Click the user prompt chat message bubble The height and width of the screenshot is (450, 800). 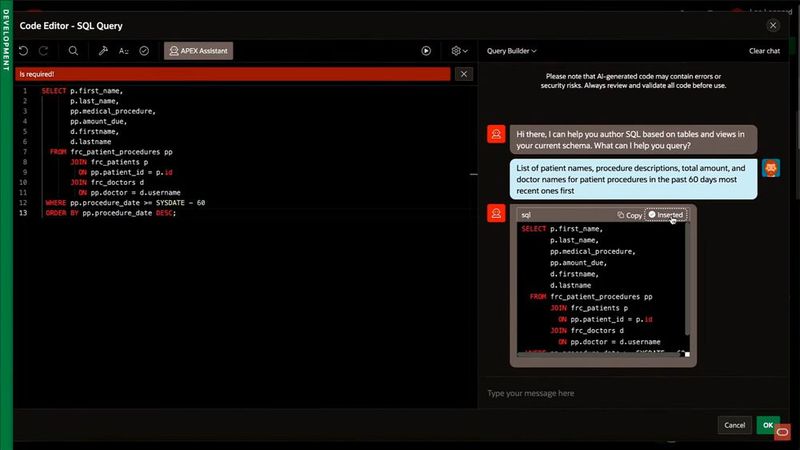[633, 179]
